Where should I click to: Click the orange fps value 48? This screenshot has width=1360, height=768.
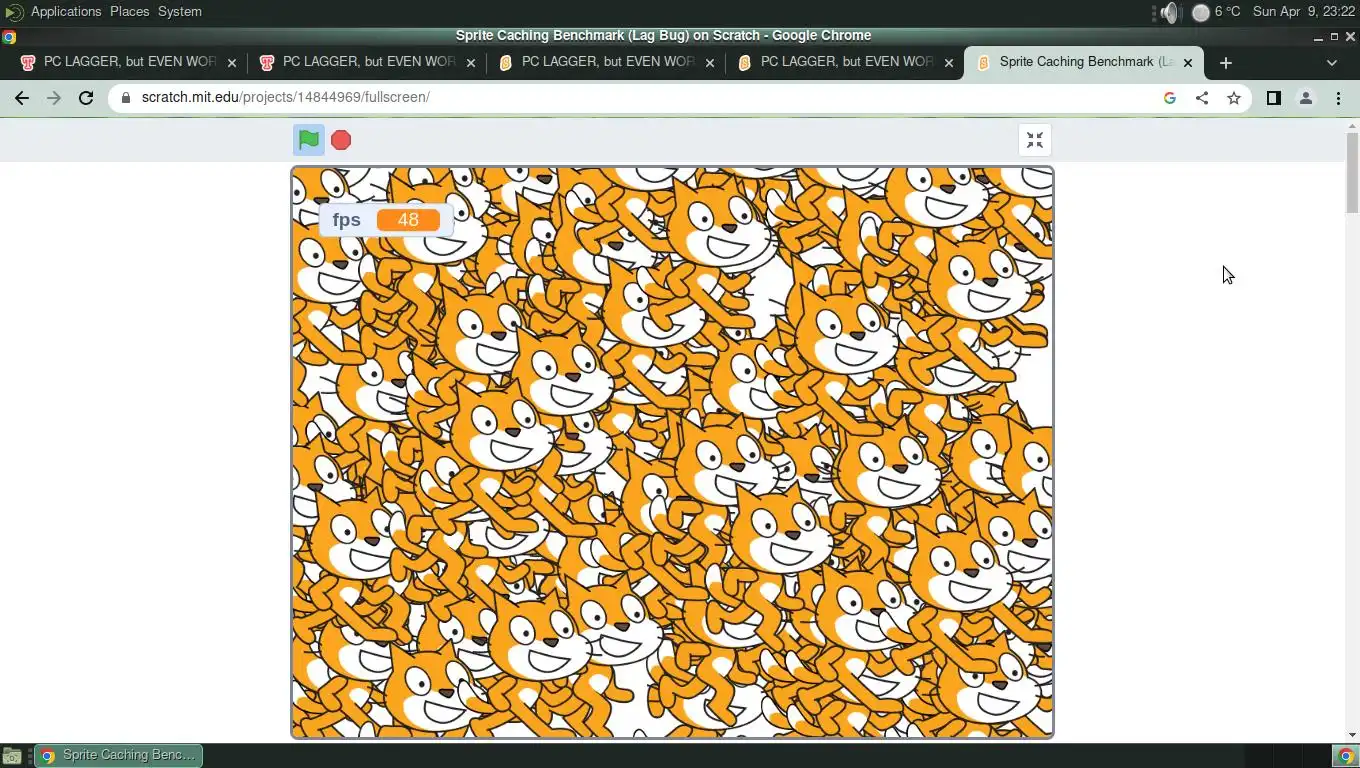pos(408,220)
